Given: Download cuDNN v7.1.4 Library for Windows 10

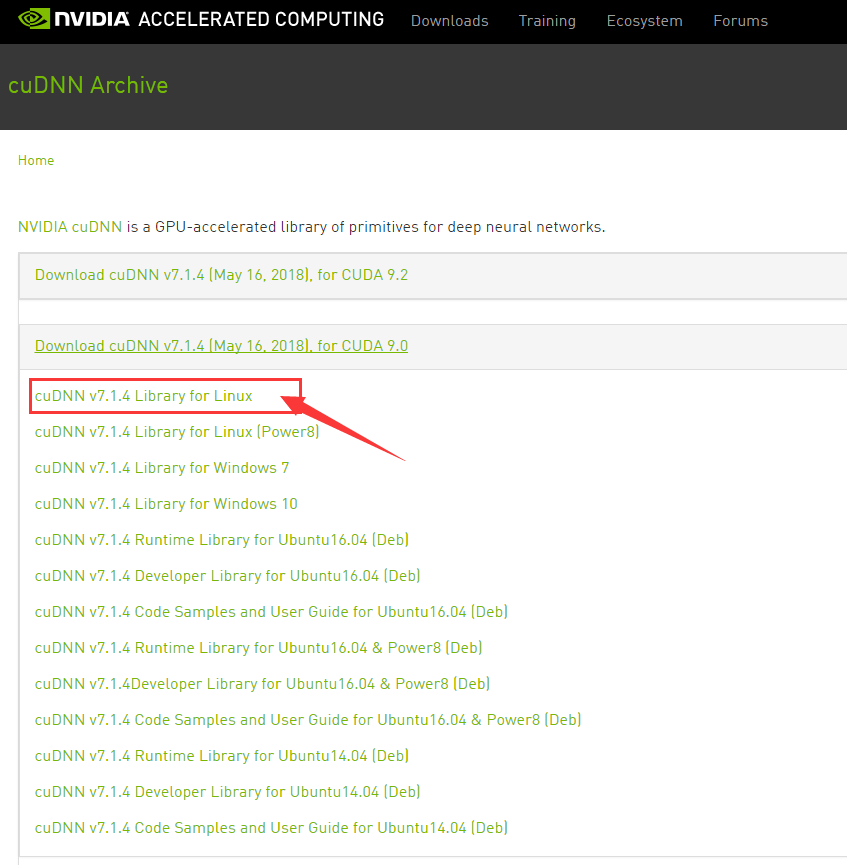Looking at the screenshot, I should [x=166, y=504].
